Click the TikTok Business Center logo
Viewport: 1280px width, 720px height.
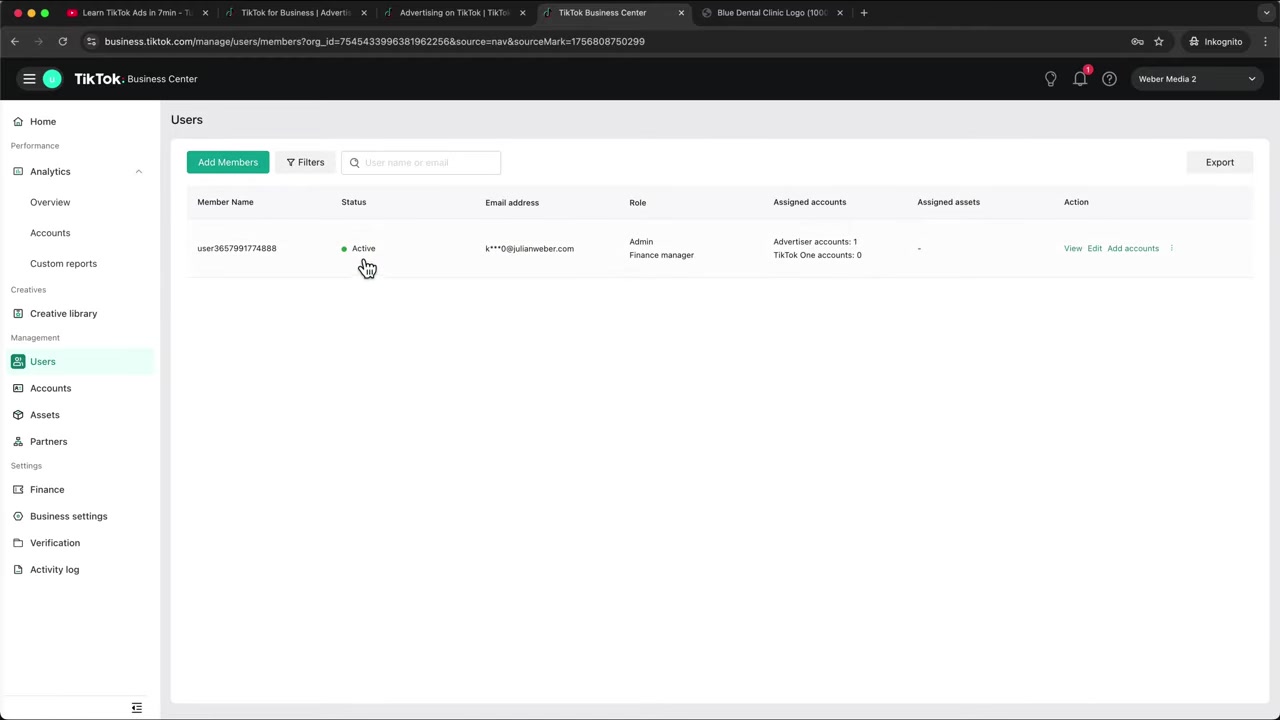[x=136, y=79]
